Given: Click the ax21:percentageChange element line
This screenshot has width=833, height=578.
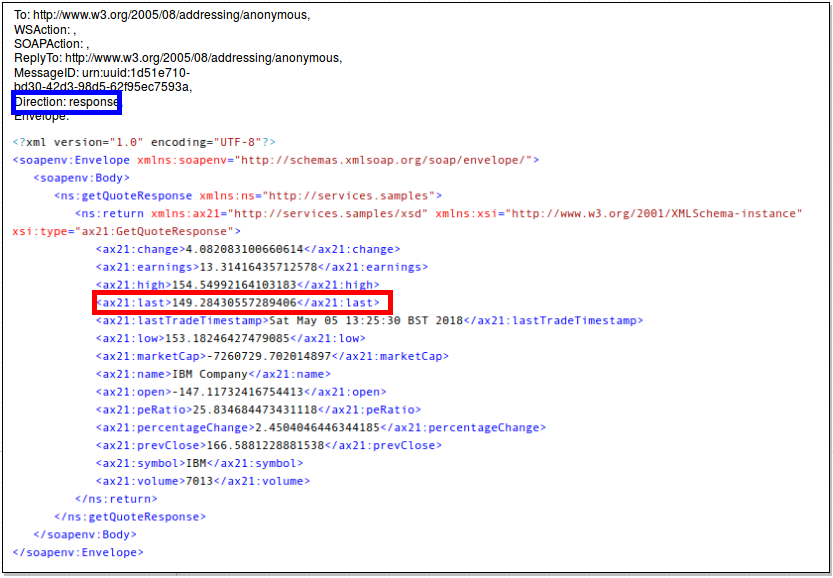Looking at the screenshot, I should click(x=320, y=428).
